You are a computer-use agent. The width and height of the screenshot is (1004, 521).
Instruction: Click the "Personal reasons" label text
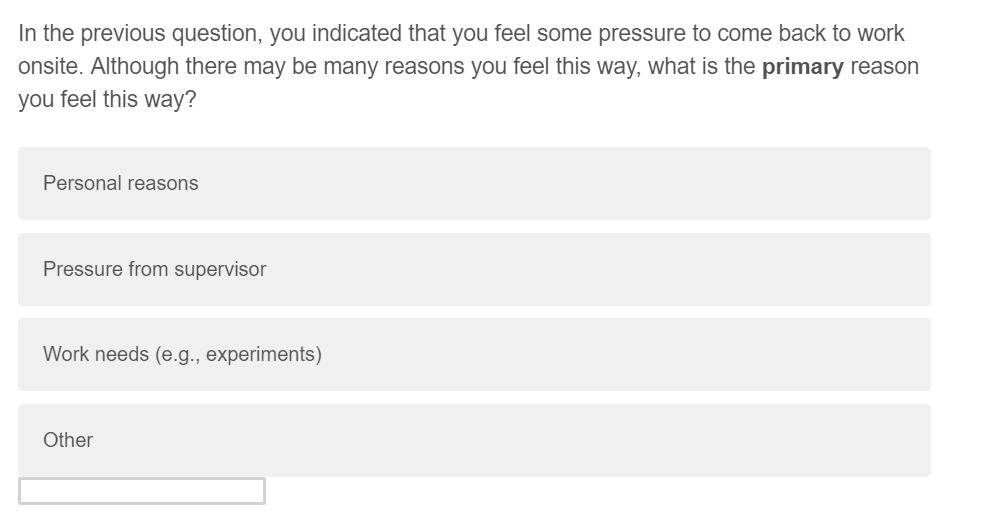click(121, 184)
